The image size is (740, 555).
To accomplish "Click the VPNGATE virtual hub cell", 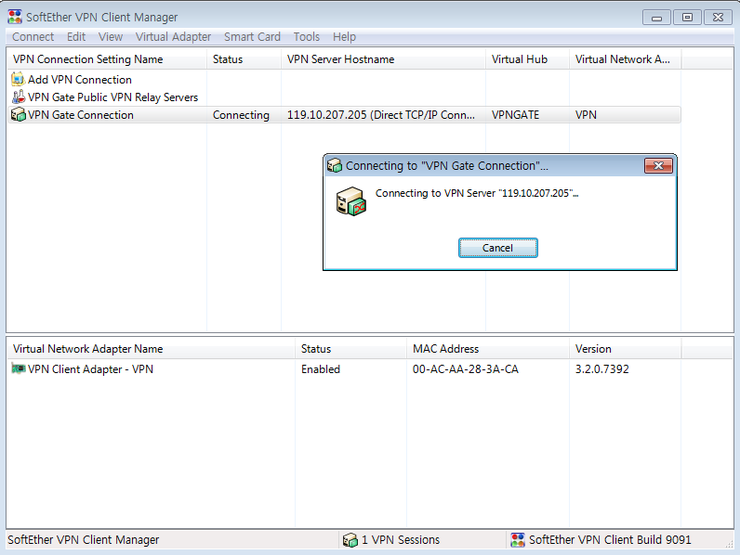I will (x=515, y=115).
